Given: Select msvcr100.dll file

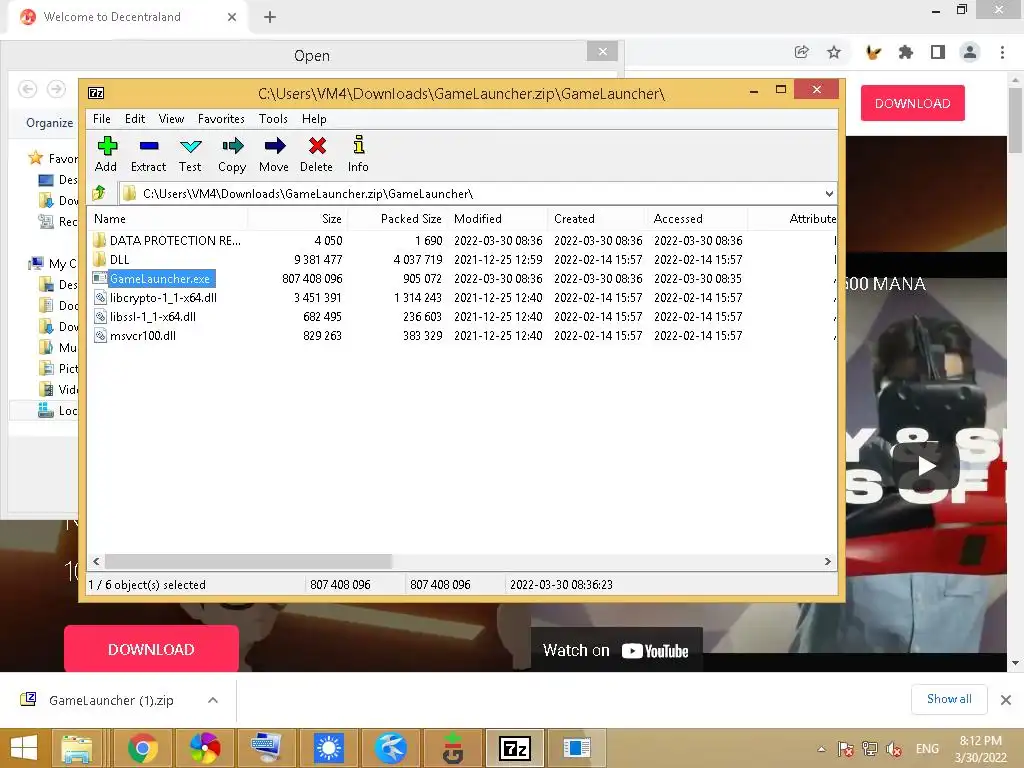Looking at the screenshot, I should click(142, 336).
